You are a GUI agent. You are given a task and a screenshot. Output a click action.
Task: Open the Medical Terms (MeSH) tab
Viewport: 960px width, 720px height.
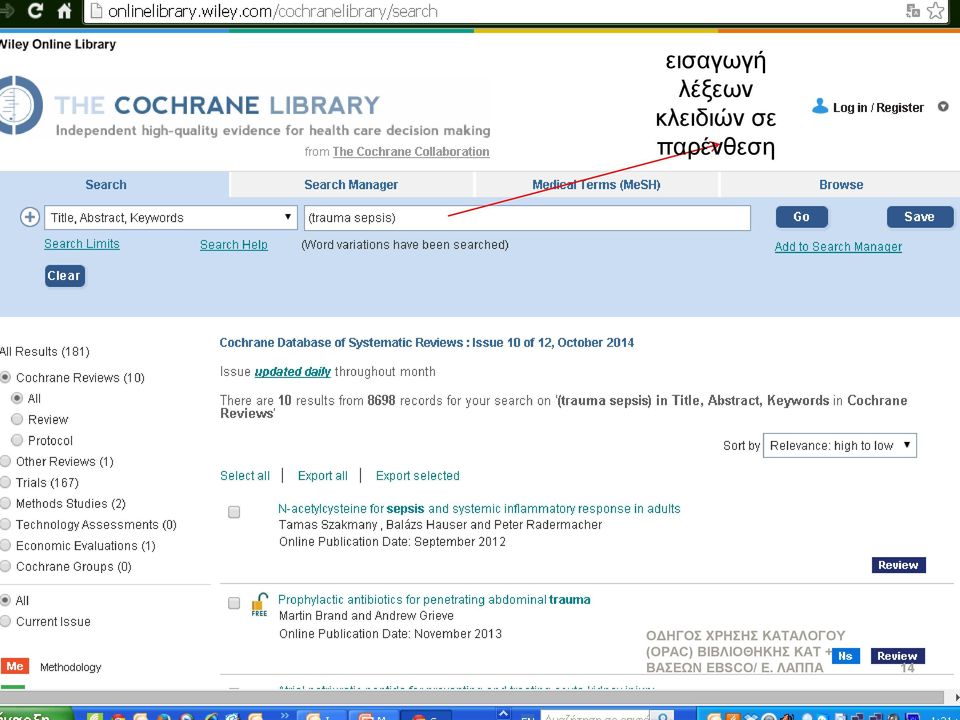pyautogui.click(x=596, y=184)
